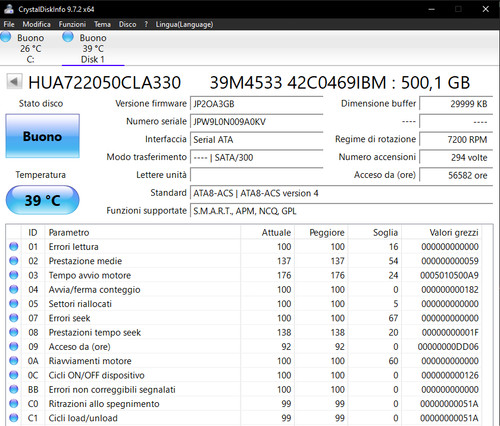
Task: Click the Standard ATA8-ACS field
Action: pos(341,193)
